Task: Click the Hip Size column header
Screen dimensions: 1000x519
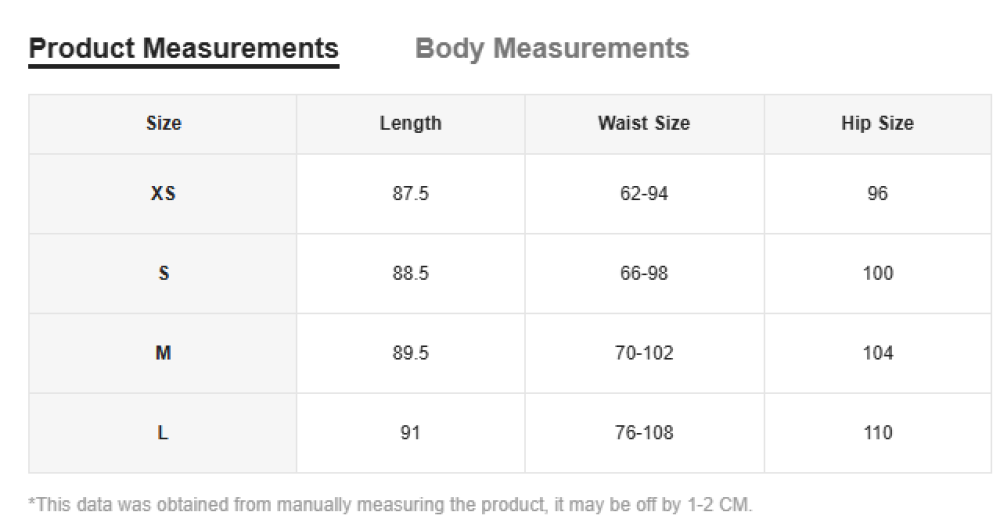Action: [877, 124]
